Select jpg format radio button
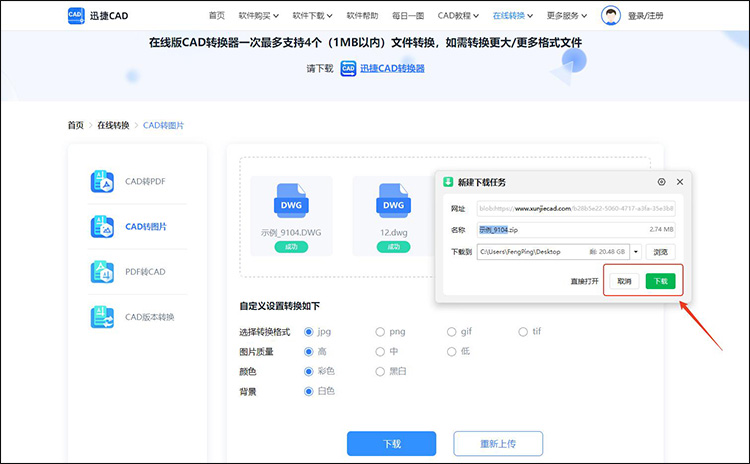Screen dimensions: 750x464 point(309,331)
